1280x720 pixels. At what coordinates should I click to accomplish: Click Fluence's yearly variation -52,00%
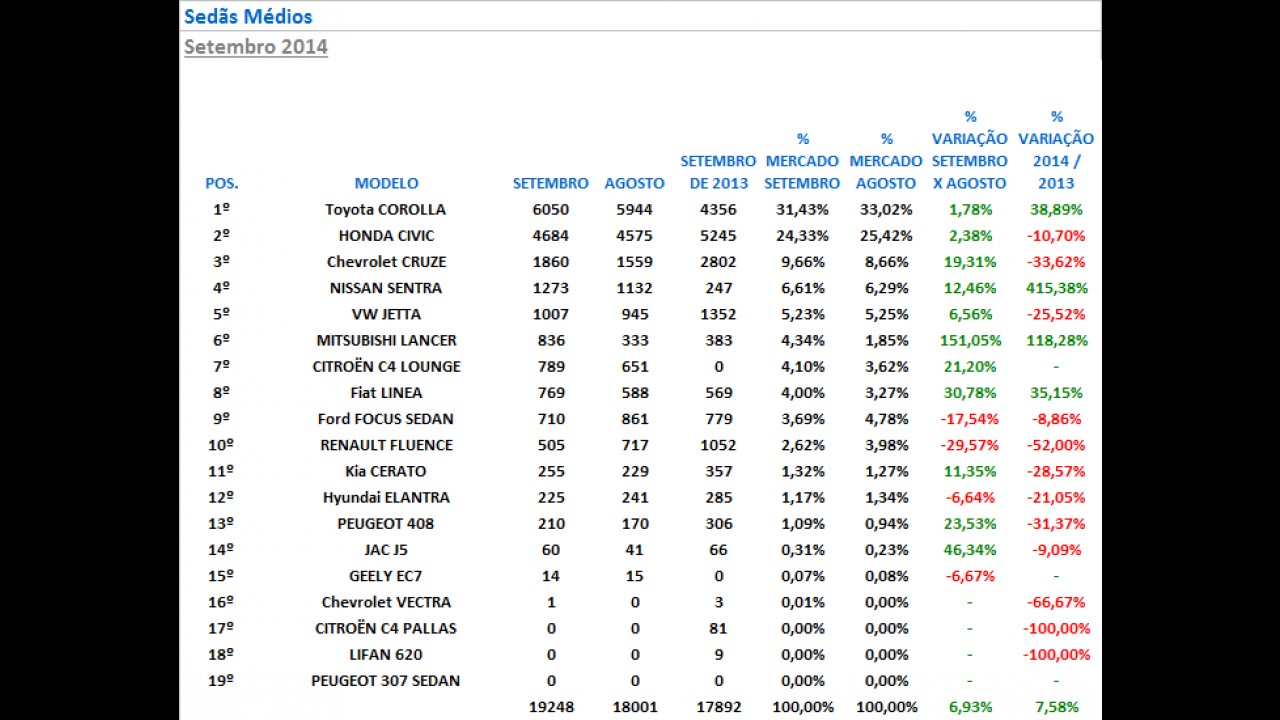[x=1056, y=444]
